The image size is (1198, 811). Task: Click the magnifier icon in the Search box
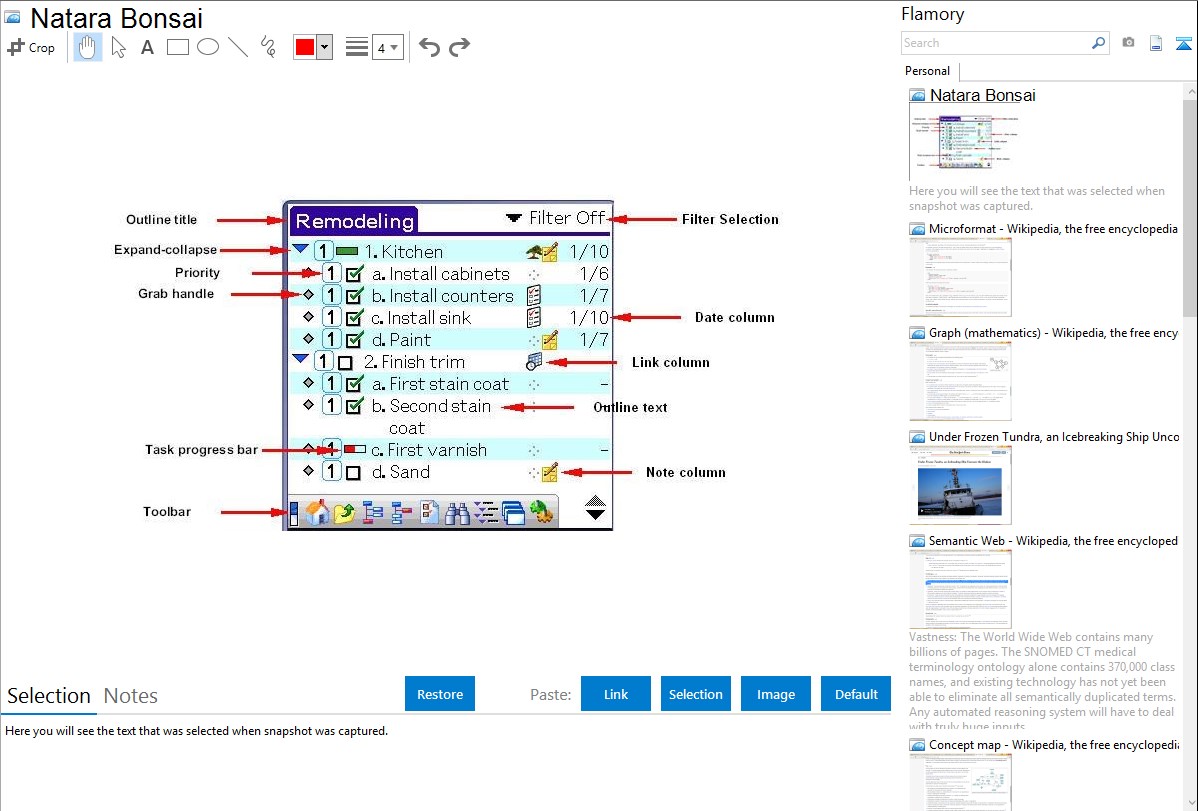pyautogui.click(x=1098, y=43)
